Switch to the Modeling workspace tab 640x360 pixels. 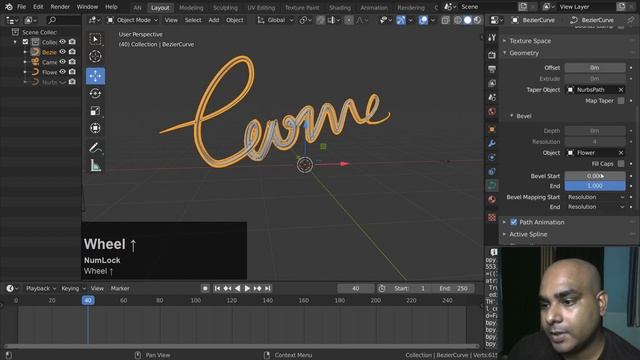[x=191, y=8]
